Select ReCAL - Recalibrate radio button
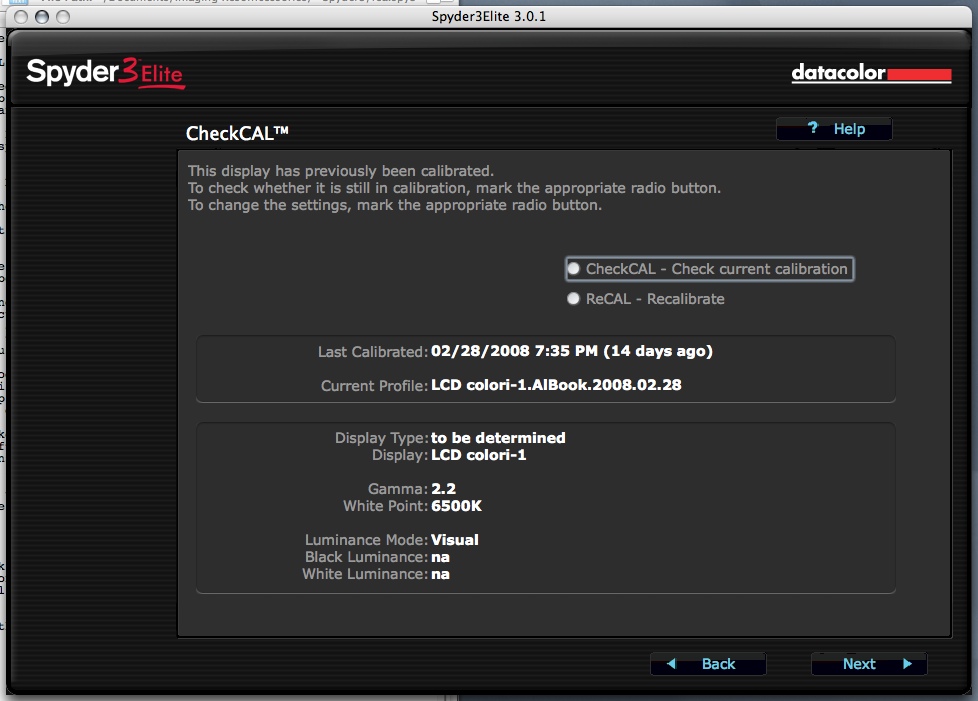Image resolution: width=978 pixels, height=701 pixels. coord(574,299)
